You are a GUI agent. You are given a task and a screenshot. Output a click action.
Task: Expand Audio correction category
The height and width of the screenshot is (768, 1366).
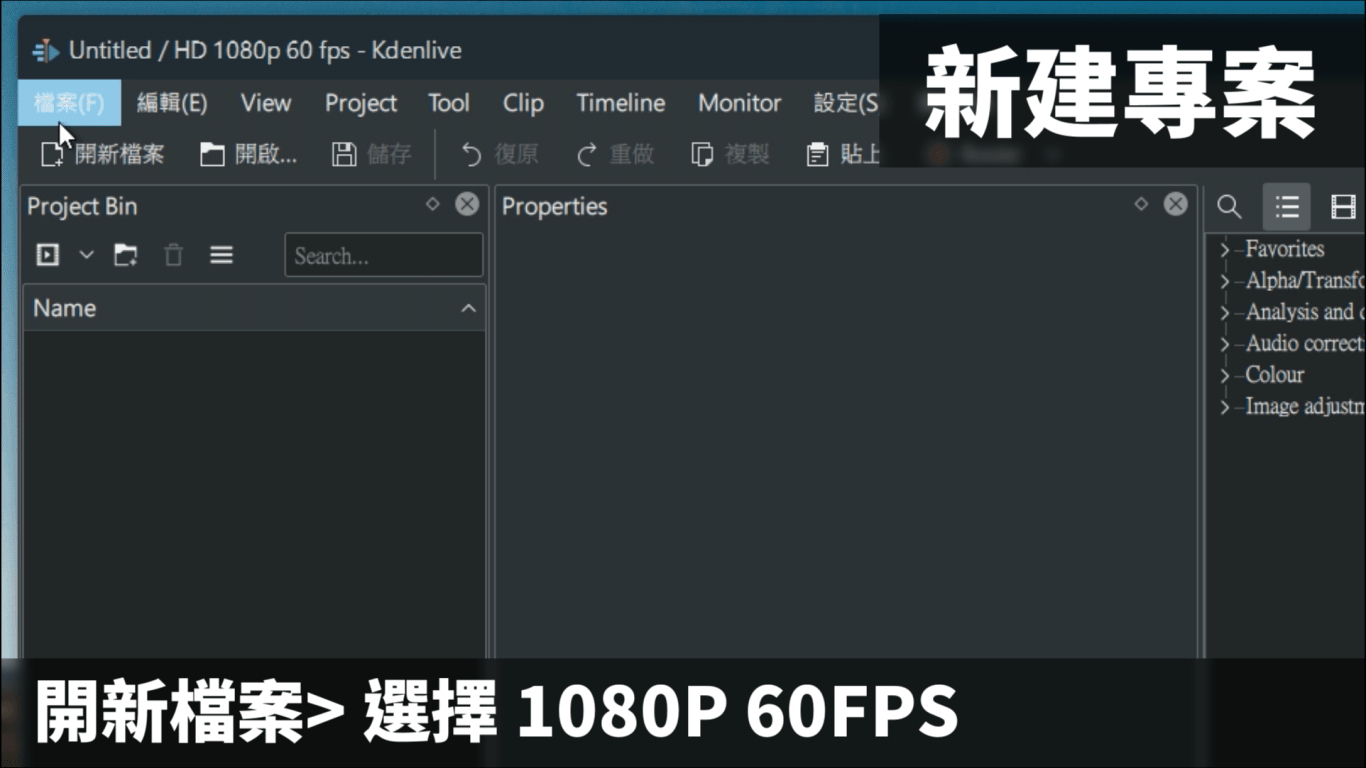[x=1225, y=344]
